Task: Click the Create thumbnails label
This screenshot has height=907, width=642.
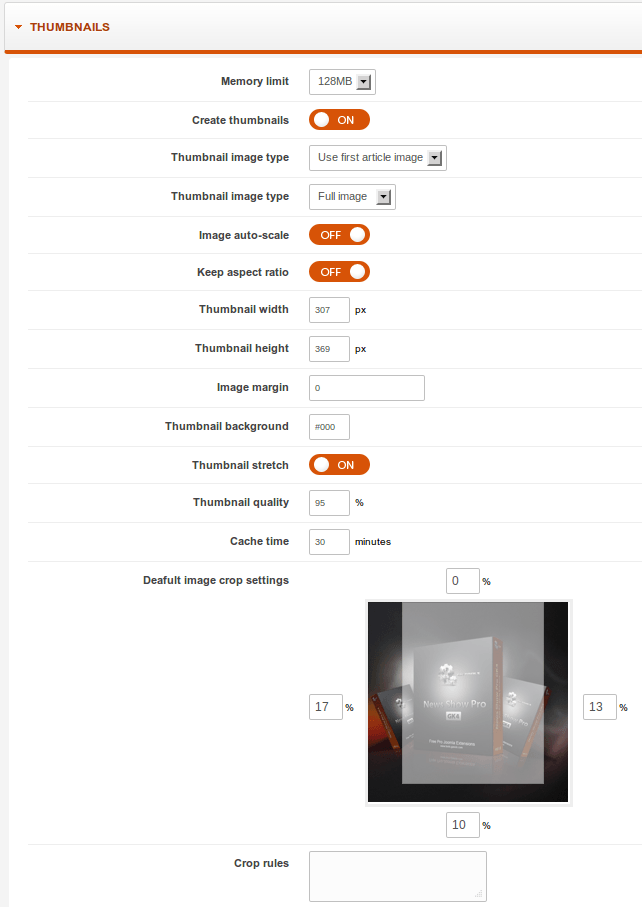Action: point(240,120)
